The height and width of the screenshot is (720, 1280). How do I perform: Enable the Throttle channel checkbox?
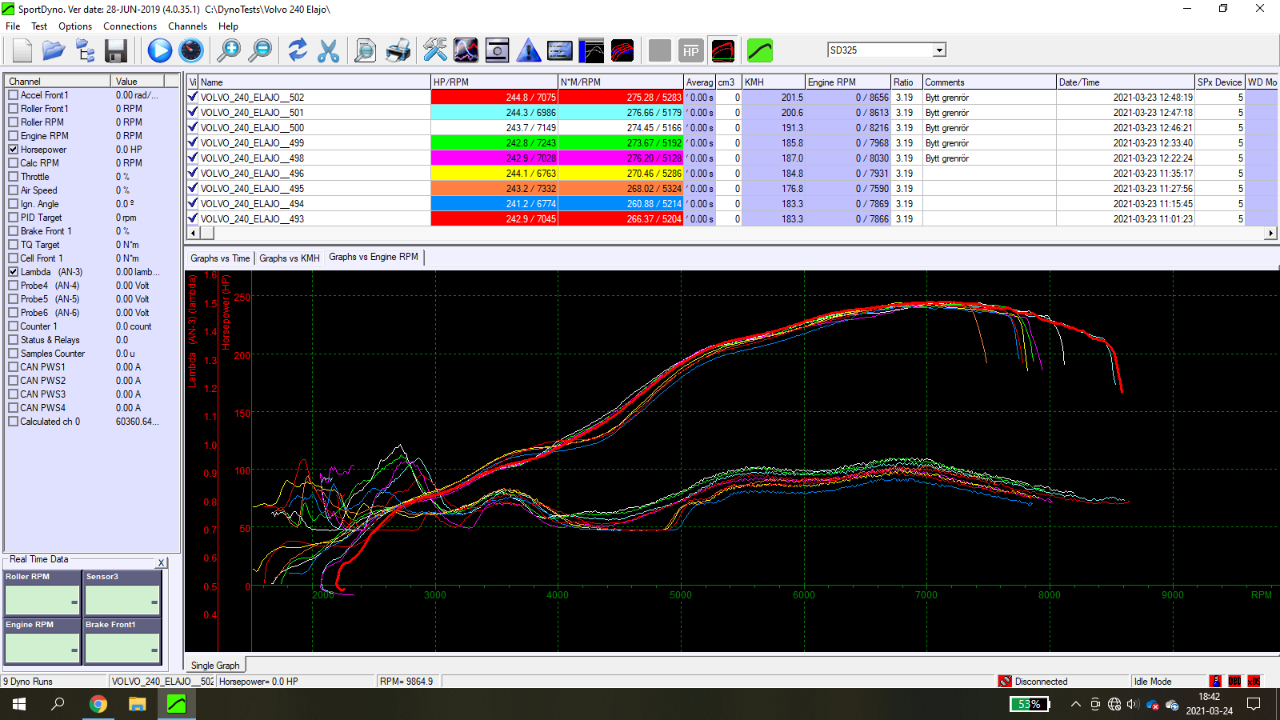[x=13, y=176]
